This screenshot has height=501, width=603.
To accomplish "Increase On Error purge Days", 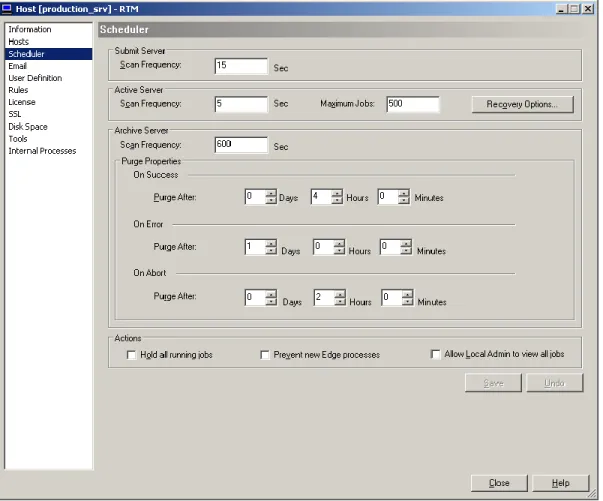I will click(271, 243).
